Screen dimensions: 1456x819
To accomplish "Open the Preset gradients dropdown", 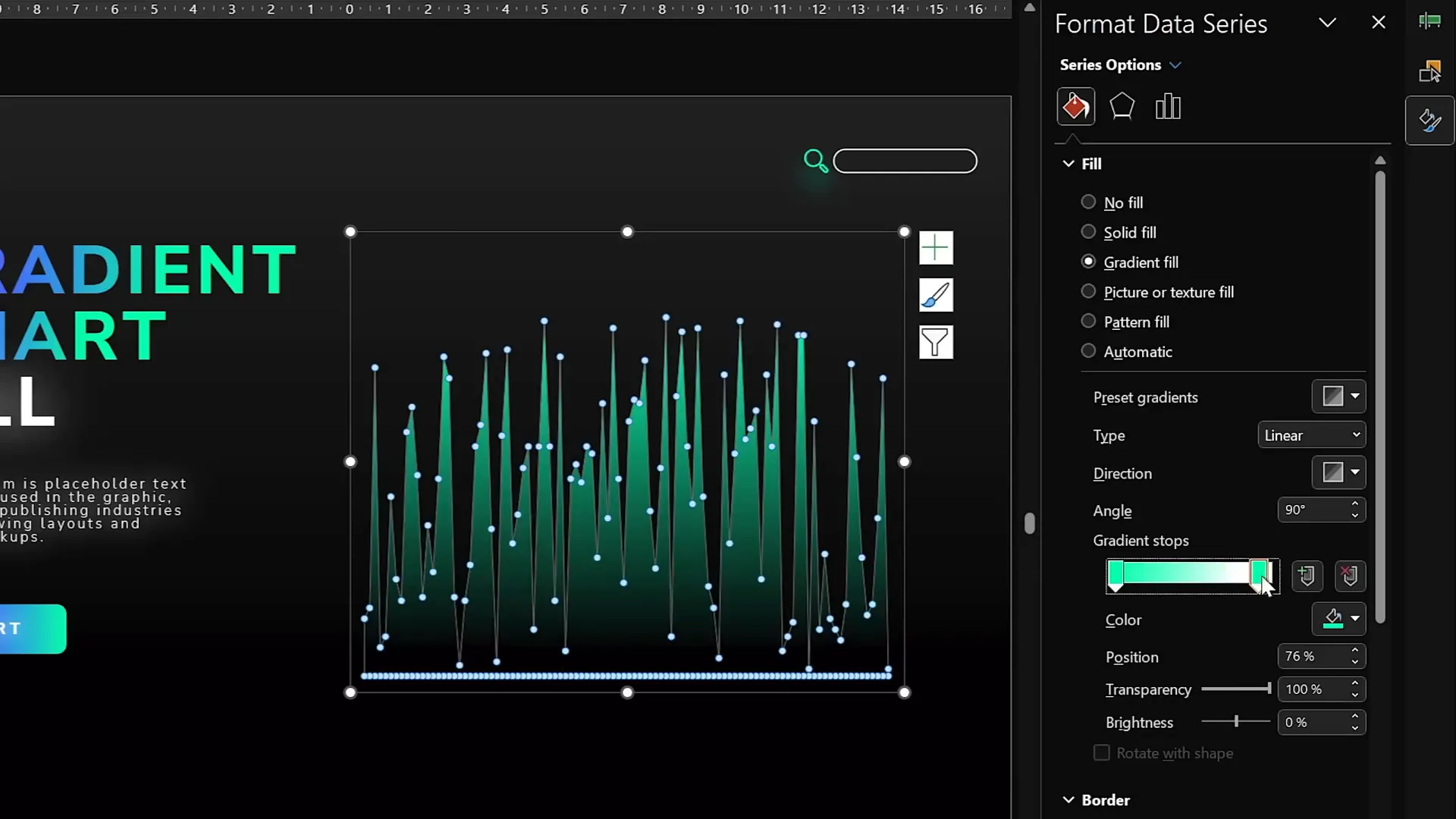I will [x=1338, y=396].
